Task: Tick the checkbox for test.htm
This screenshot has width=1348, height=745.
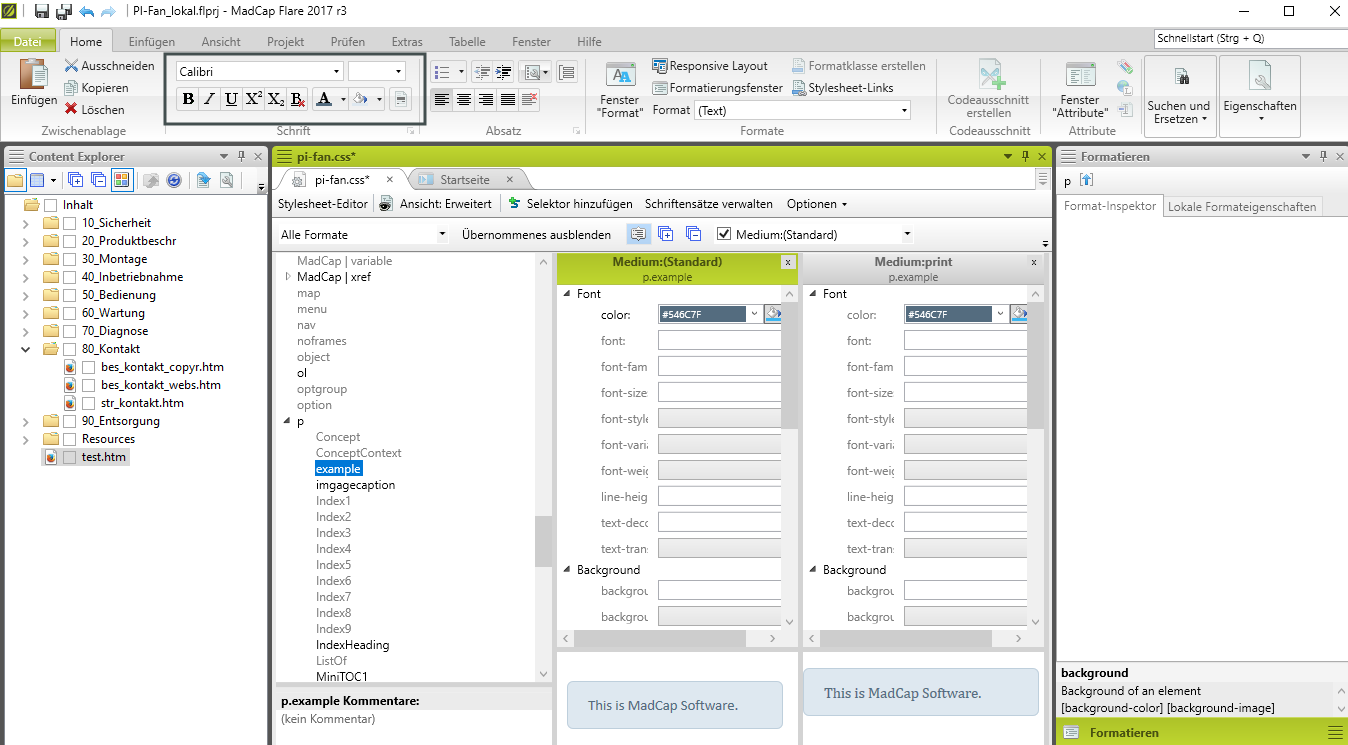Action: pos(69,457)
